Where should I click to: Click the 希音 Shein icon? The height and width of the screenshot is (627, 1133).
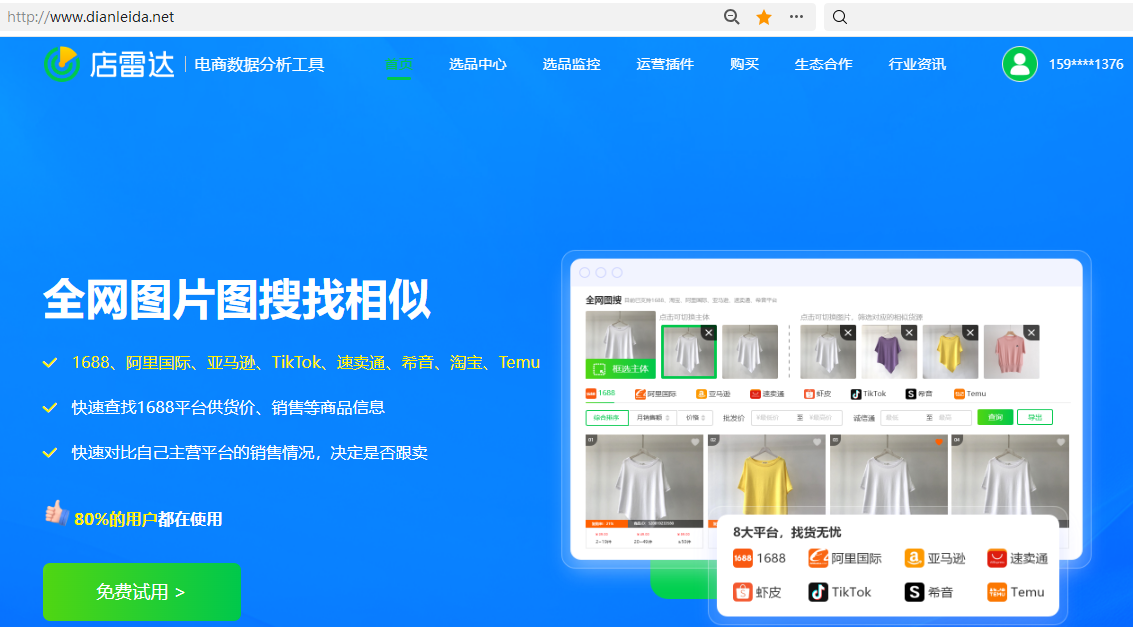pos(914,591)
